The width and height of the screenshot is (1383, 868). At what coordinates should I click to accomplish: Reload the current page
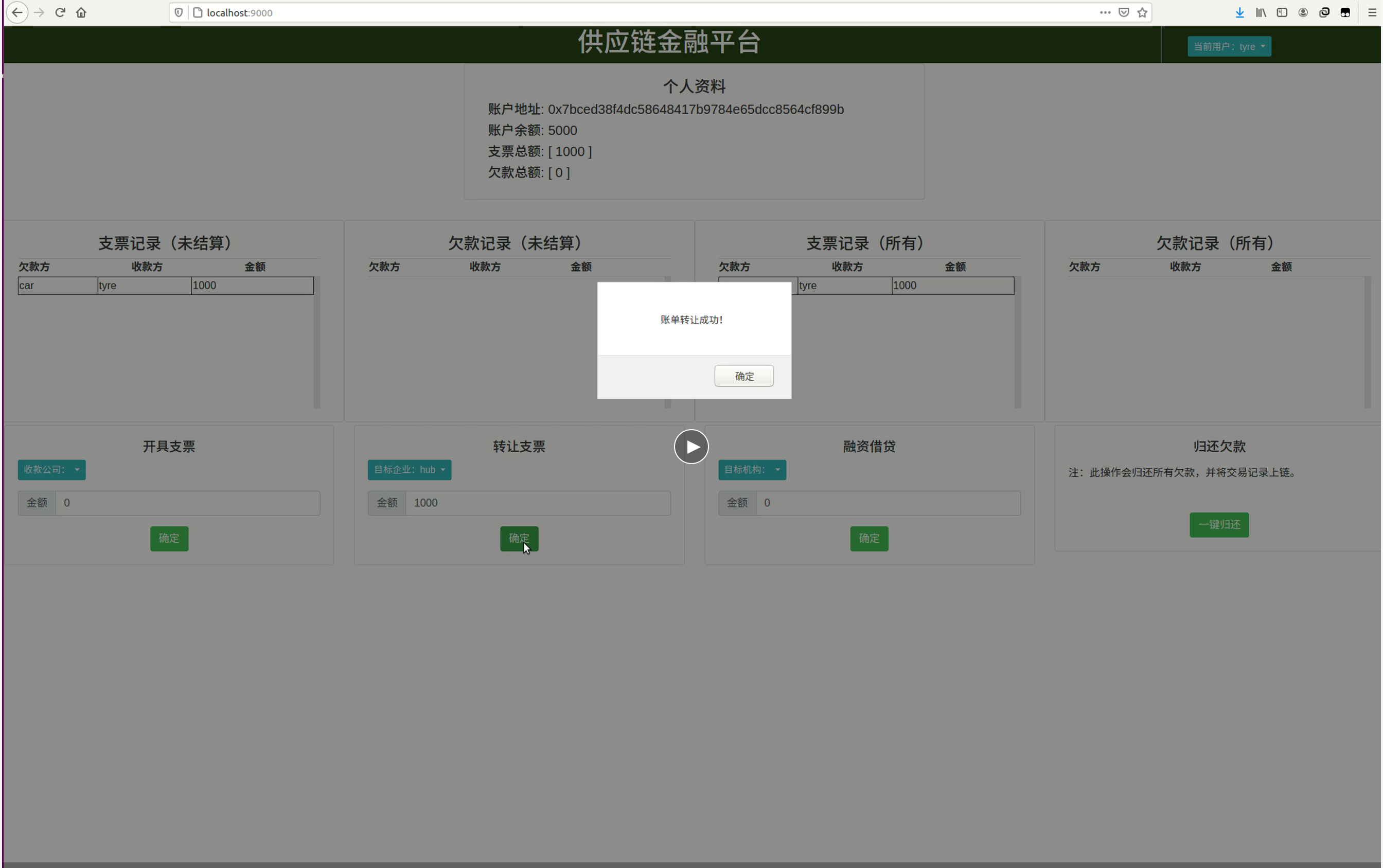(x=60, y=13)
